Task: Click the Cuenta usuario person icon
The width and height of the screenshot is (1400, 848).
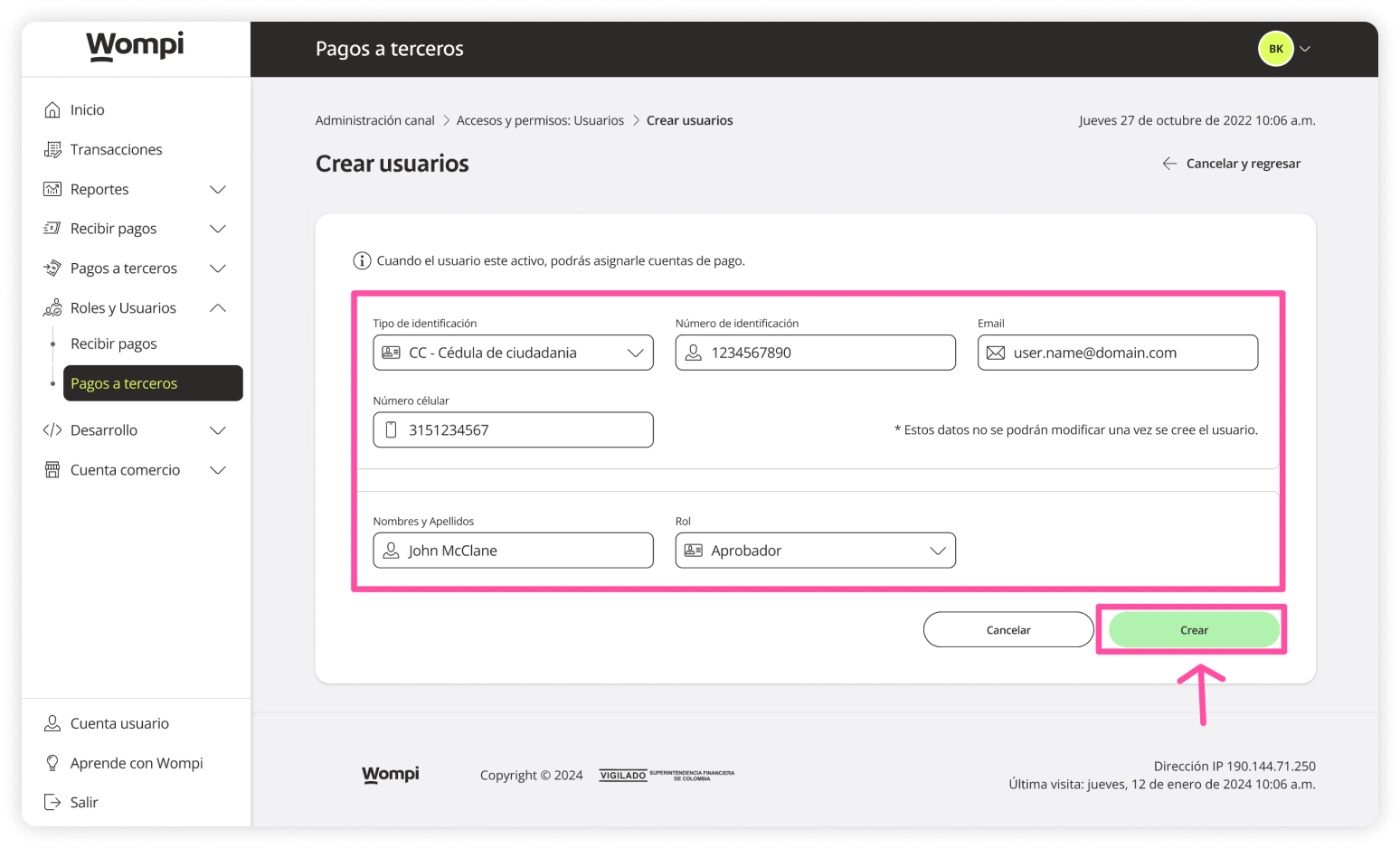Action: click(53, 722)
